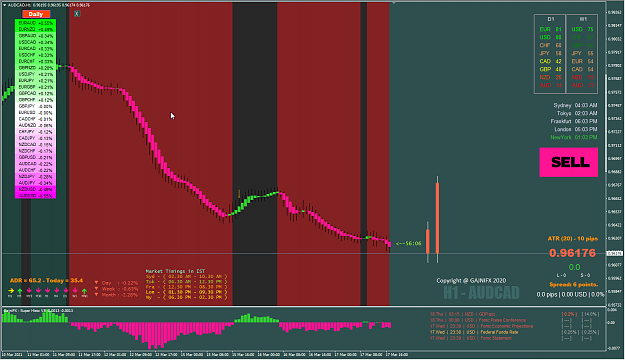
Task: Click the pink down W1 trend arrow
Action: click(x=75, y=291)
